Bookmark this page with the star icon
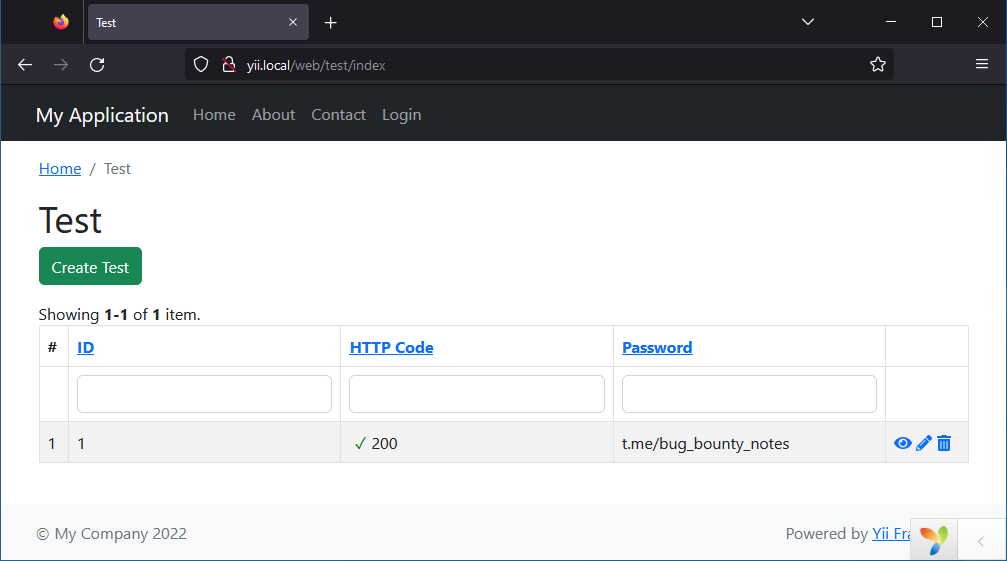Viewport: 1007px width, 561px height. tap(877, 64)
